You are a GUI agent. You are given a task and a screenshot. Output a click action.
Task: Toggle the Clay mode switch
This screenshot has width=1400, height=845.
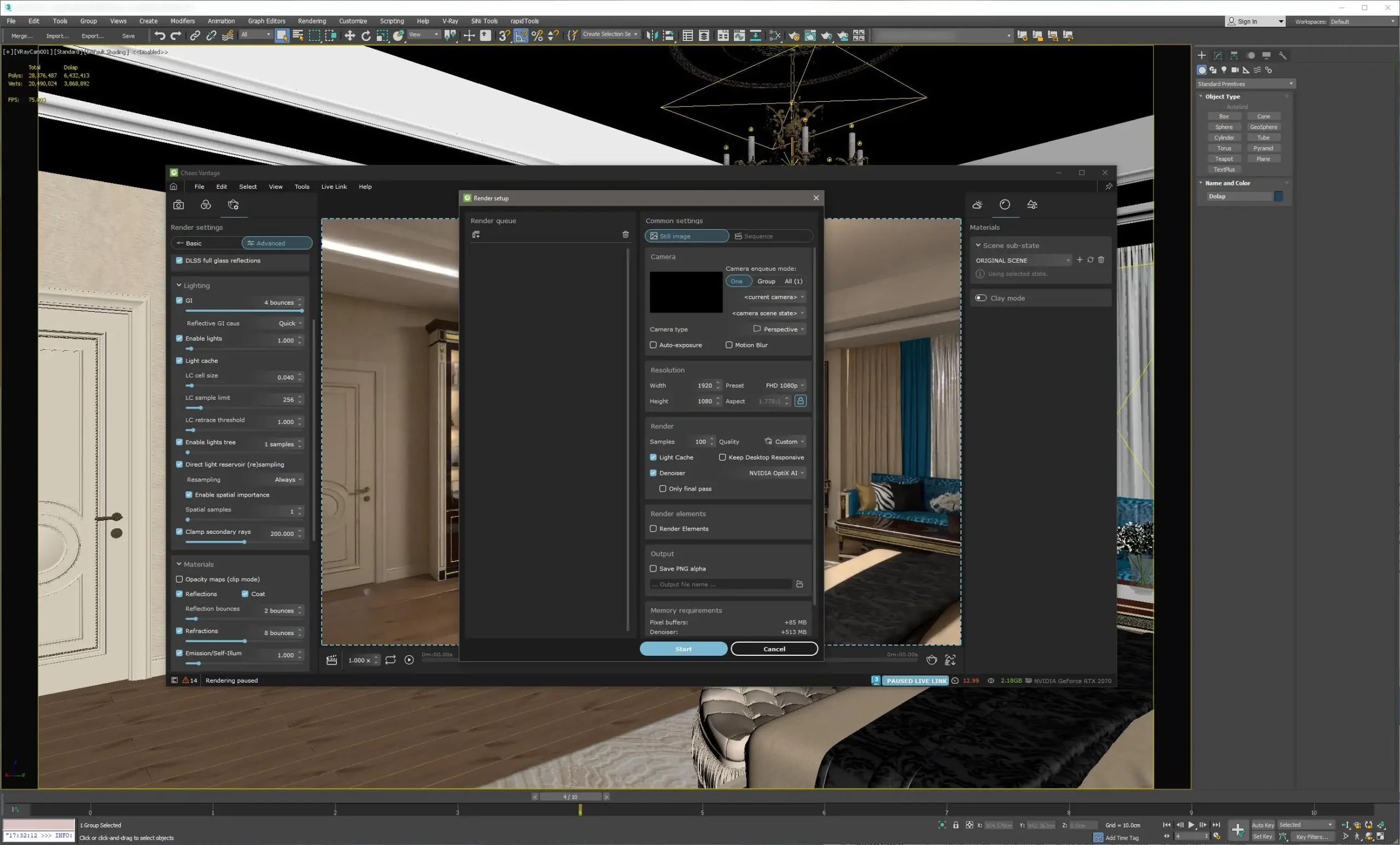pyautogui.click(x=981, y=298)
